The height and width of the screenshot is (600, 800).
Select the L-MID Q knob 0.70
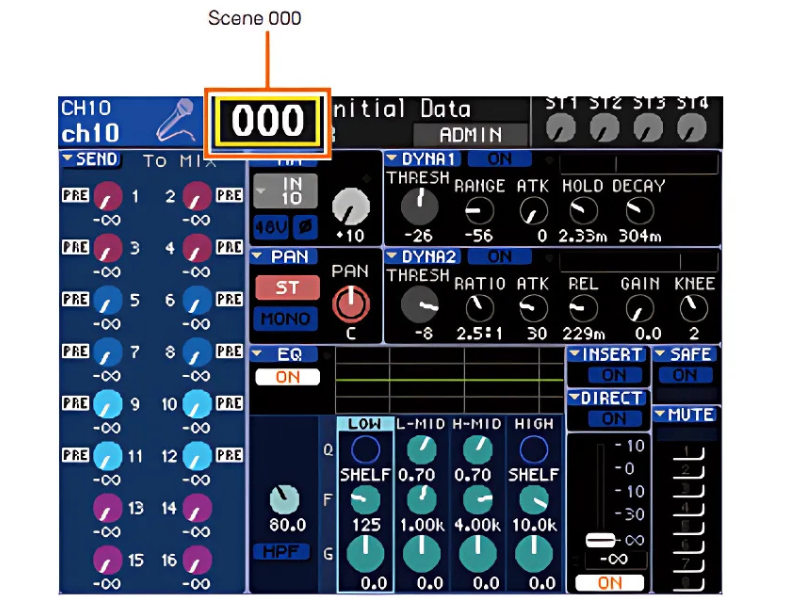421,451
